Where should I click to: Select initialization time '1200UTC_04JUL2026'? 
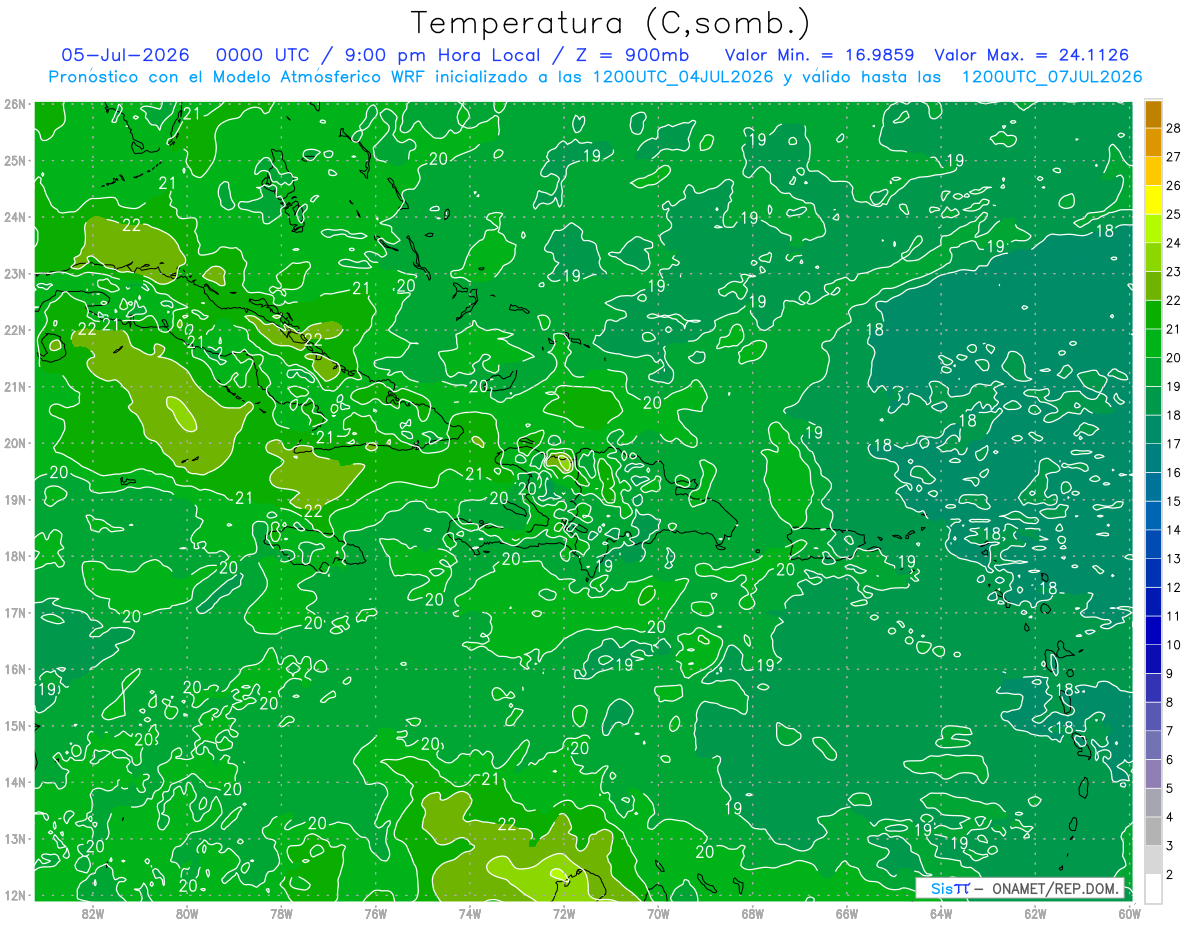[x=683, y=77]
